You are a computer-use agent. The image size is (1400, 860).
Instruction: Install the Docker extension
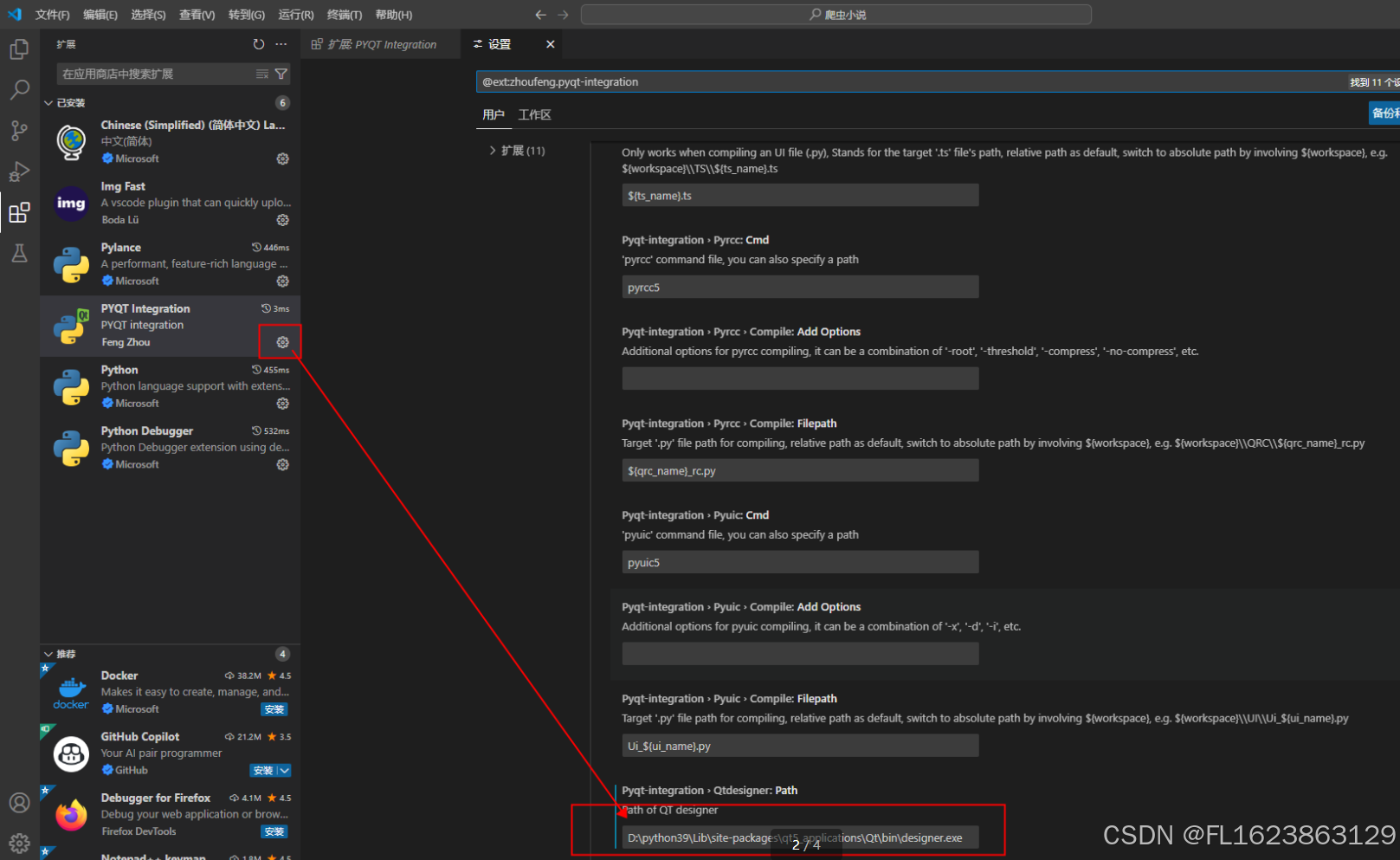coord(274,709)
